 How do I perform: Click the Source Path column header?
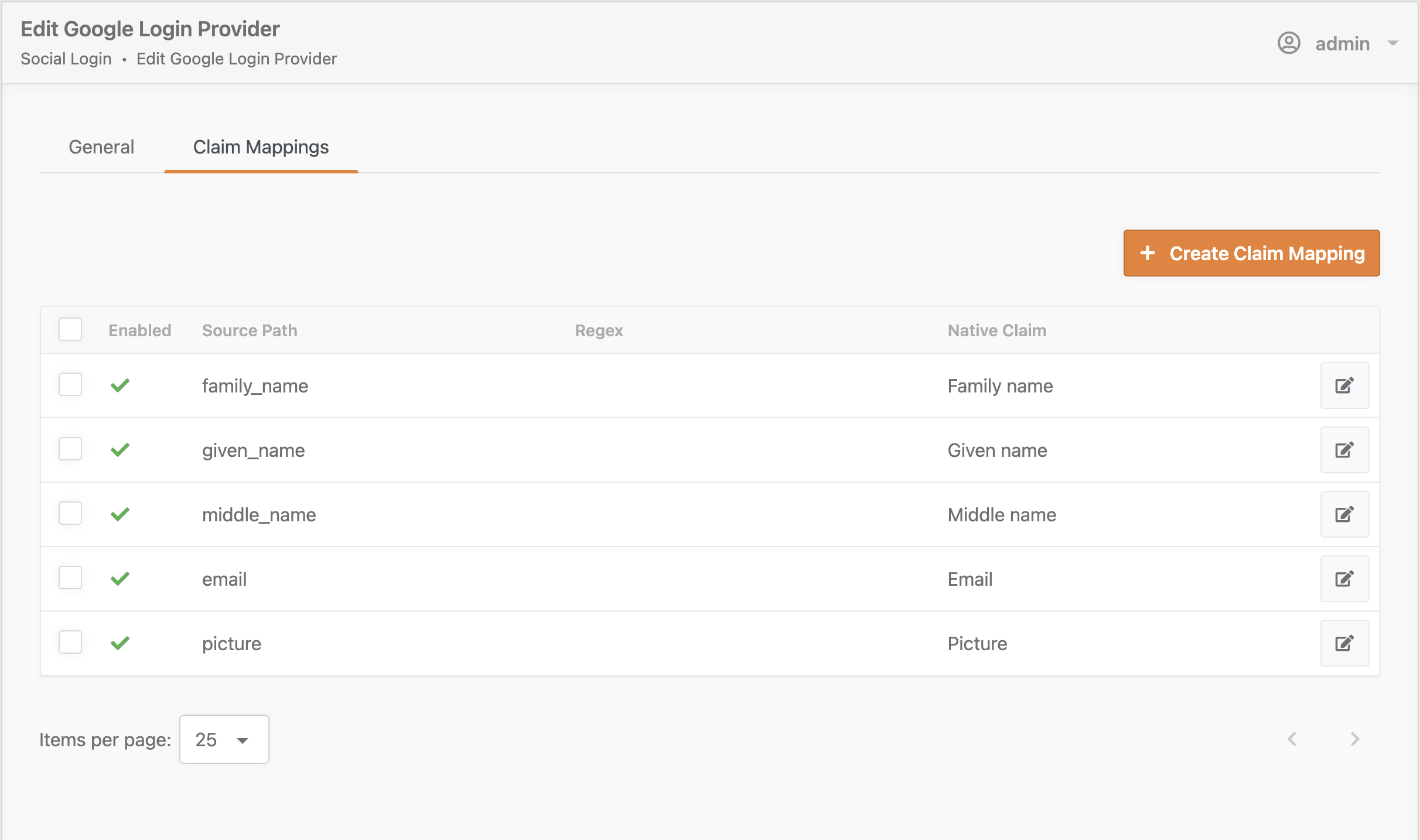coord(250,330)
